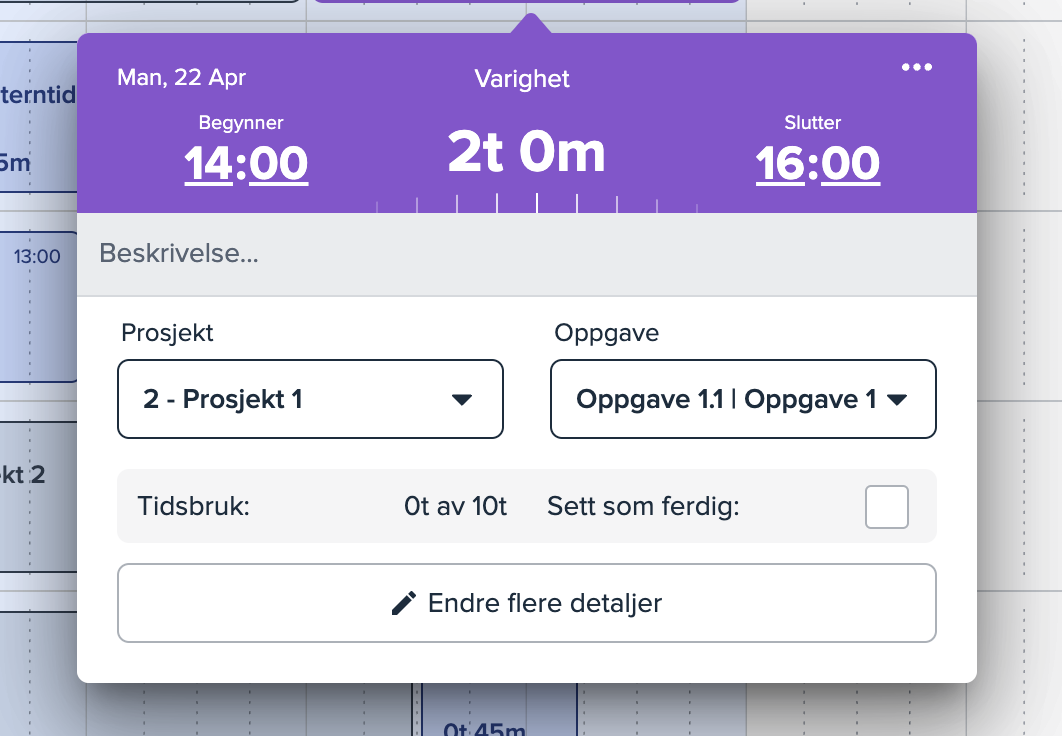Click the Beskrivelse description field

[x=526, y=254]
